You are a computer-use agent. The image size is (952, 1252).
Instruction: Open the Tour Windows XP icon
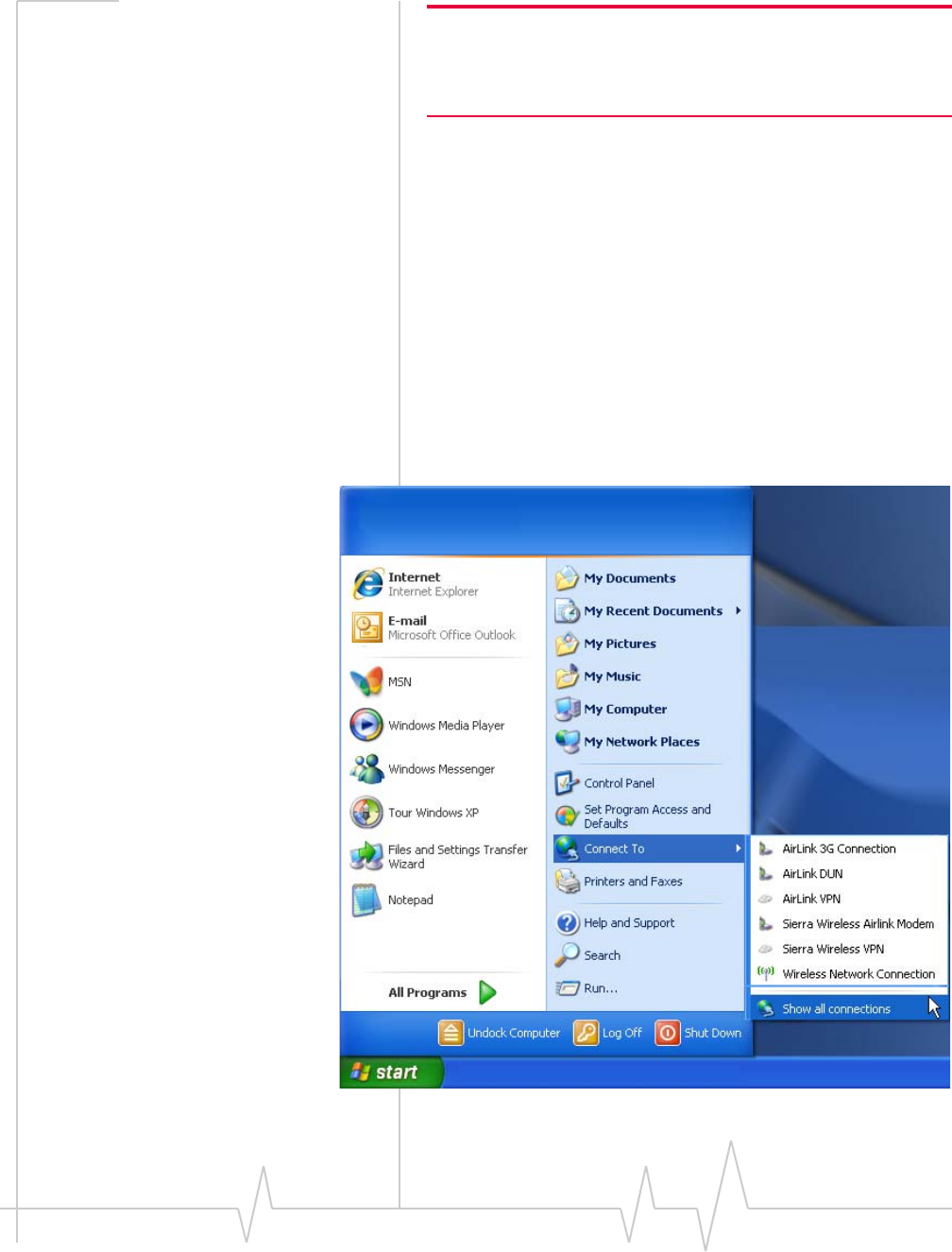[366, 813]
